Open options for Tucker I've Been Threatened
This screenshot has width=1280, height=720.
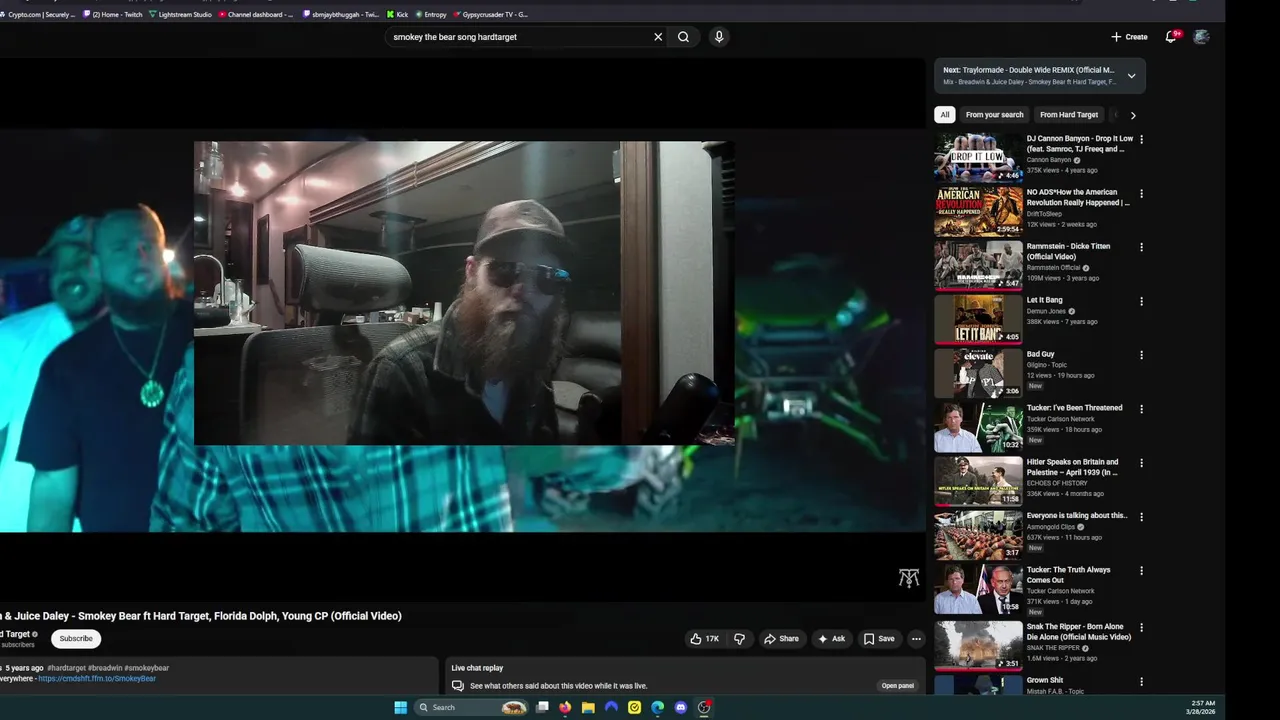click(1141, 409)
